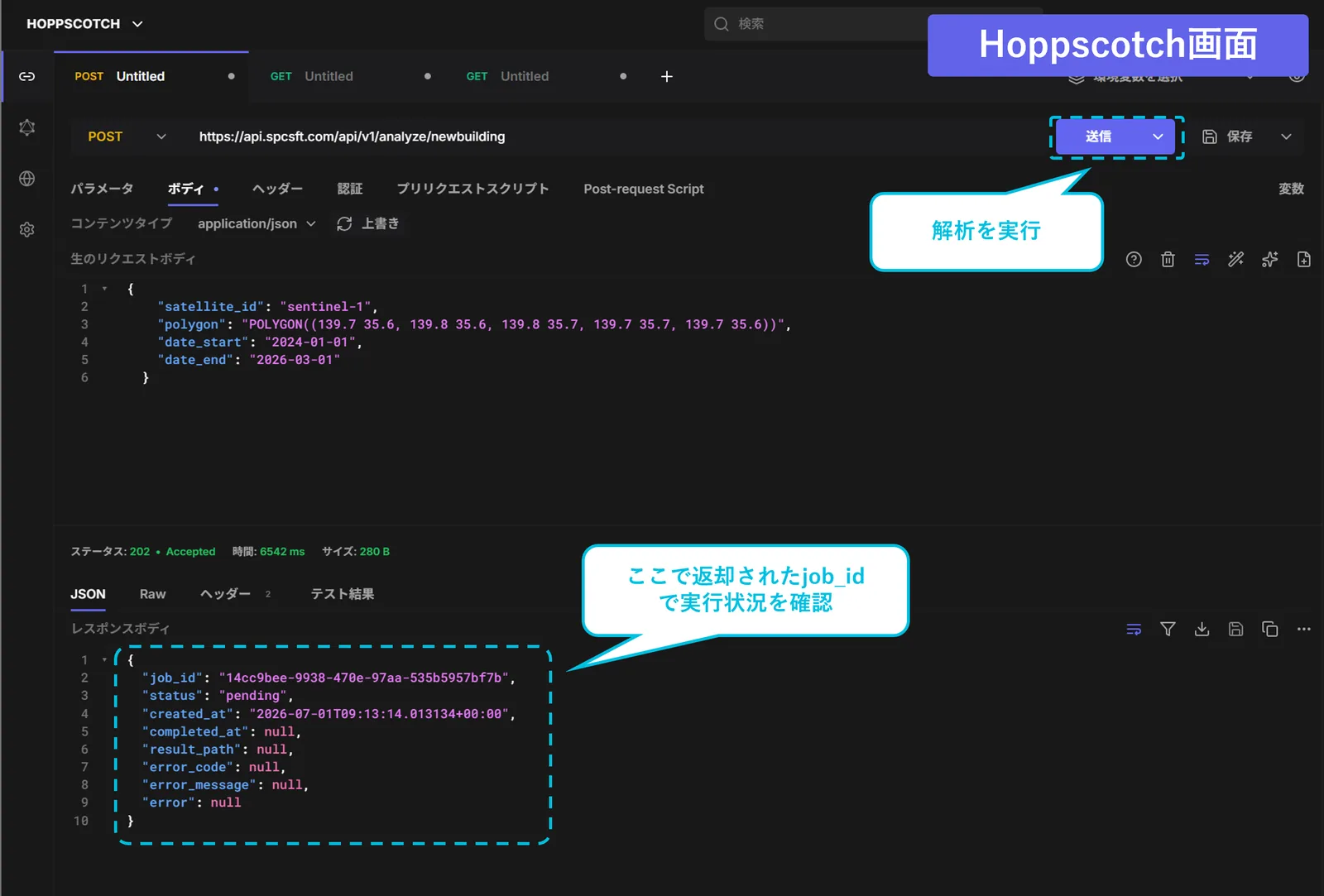1324x896 pixels.
Task: Open the settings gear in left sidebar
Action: tap(26, 229)
